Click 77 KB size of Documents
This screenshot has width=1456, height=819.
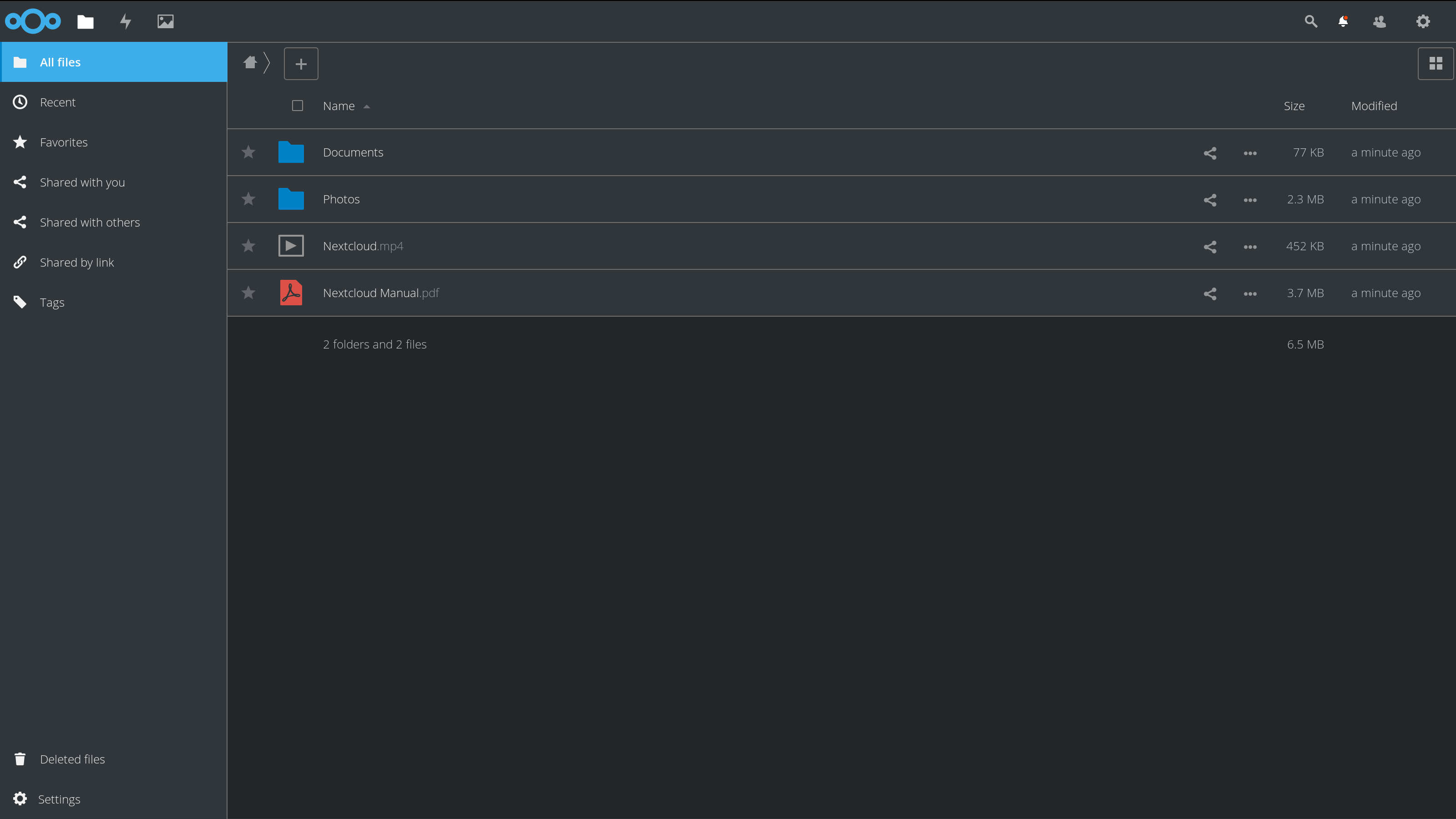[1308, 152]
